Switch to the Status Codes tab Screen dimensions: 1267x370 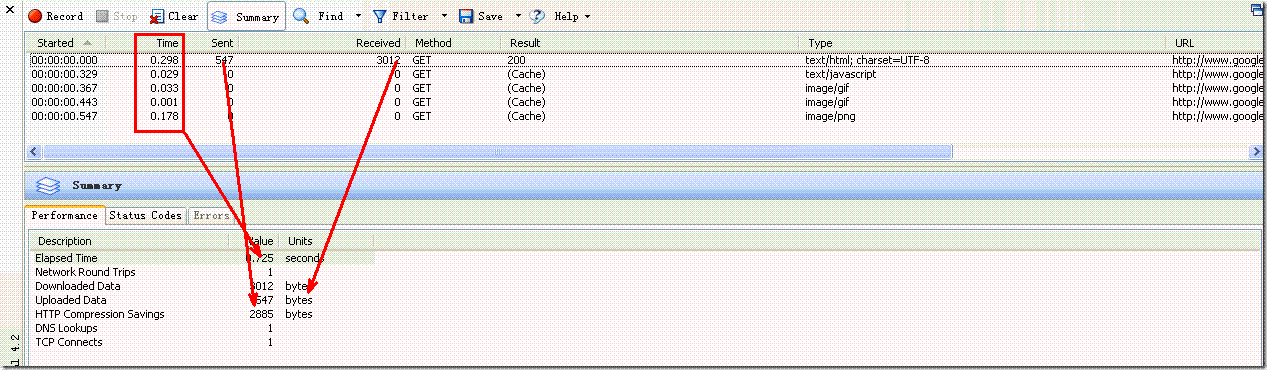[x=146, y=215]
